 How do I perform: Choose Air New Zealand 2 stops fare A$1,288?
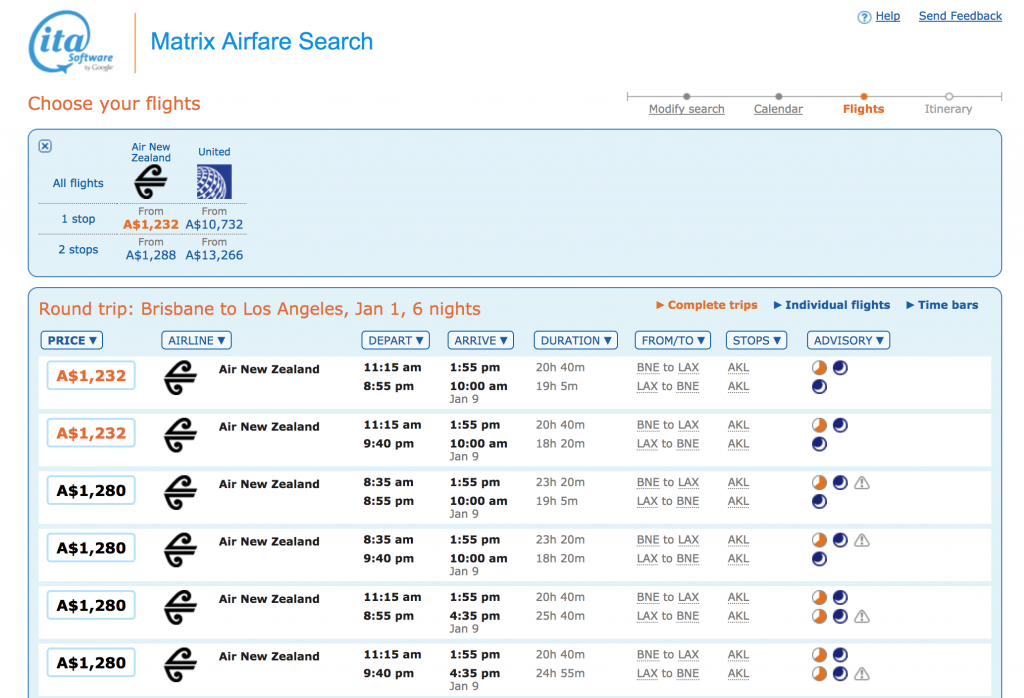151,255
